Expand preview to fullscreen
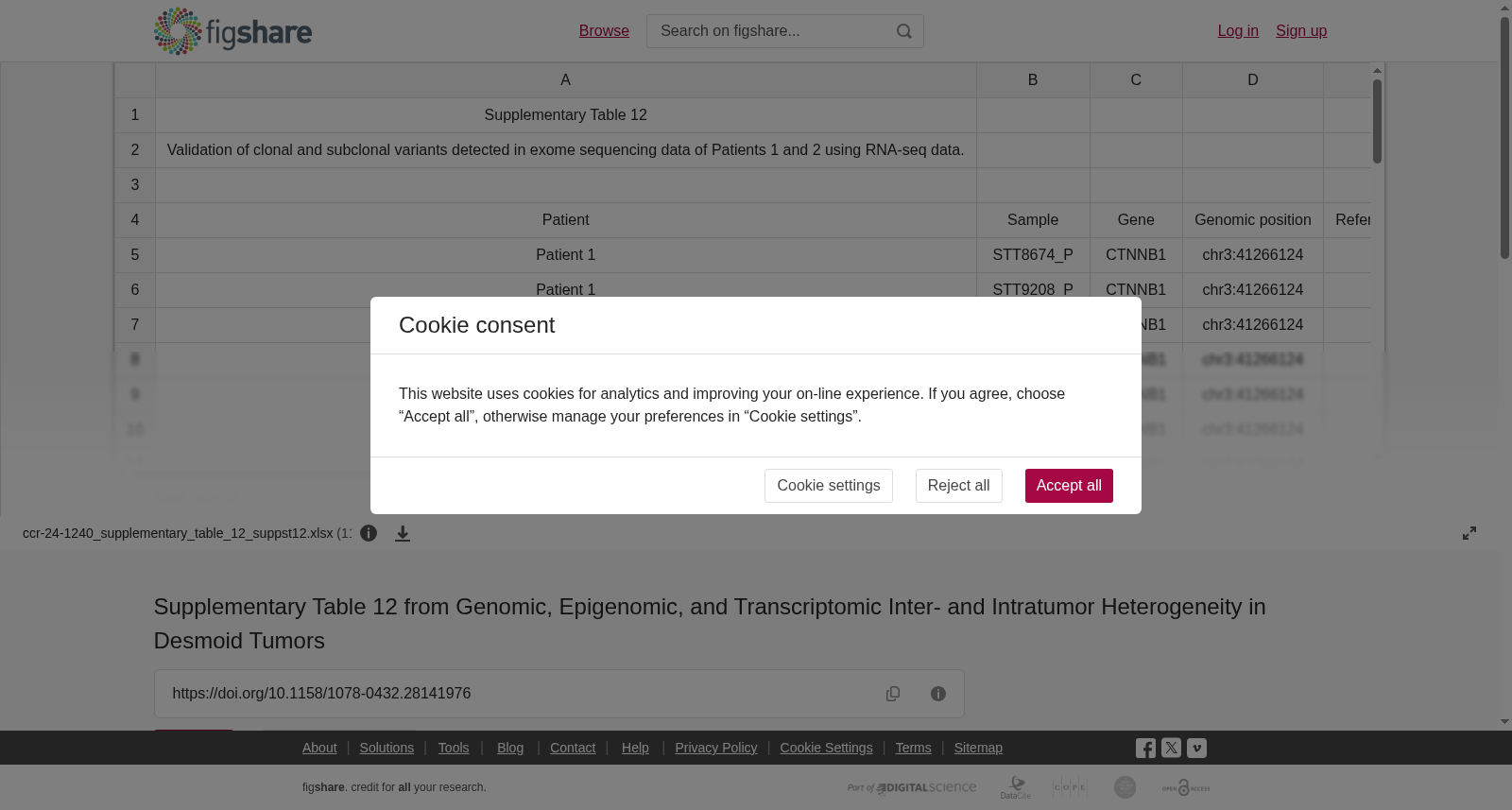1512x810 pixels. [1469, 533]
